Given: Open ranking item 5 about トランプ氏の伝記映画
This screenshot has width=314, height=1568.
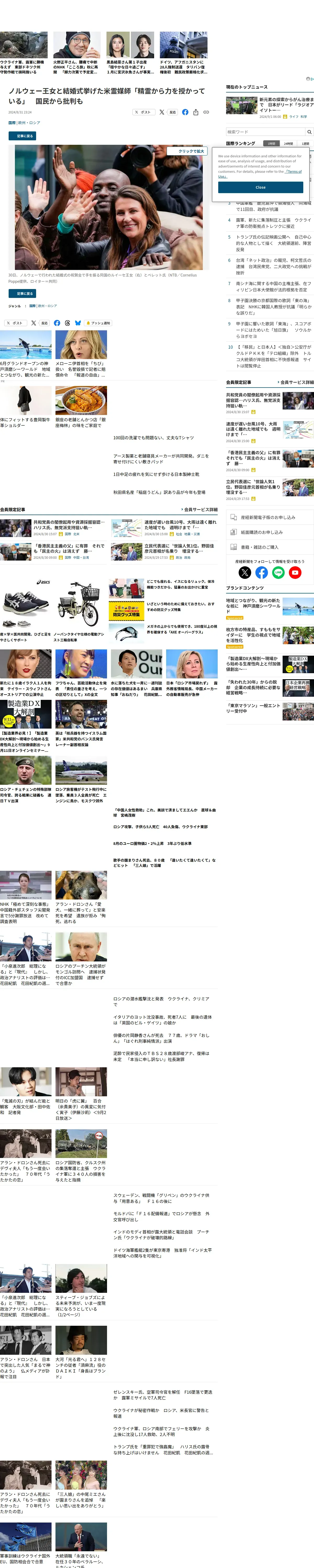Looking at the screenshot, I should (273, 244).
